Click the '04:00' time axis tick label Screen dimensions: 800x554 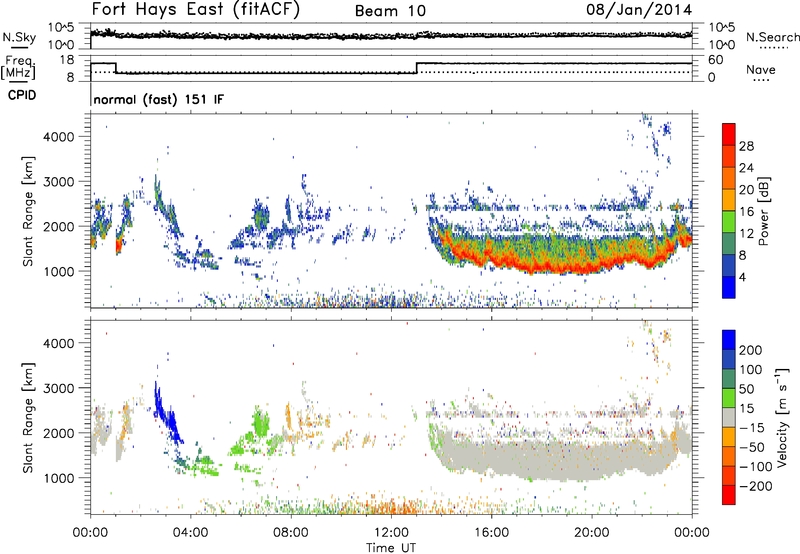click(190, 533)
